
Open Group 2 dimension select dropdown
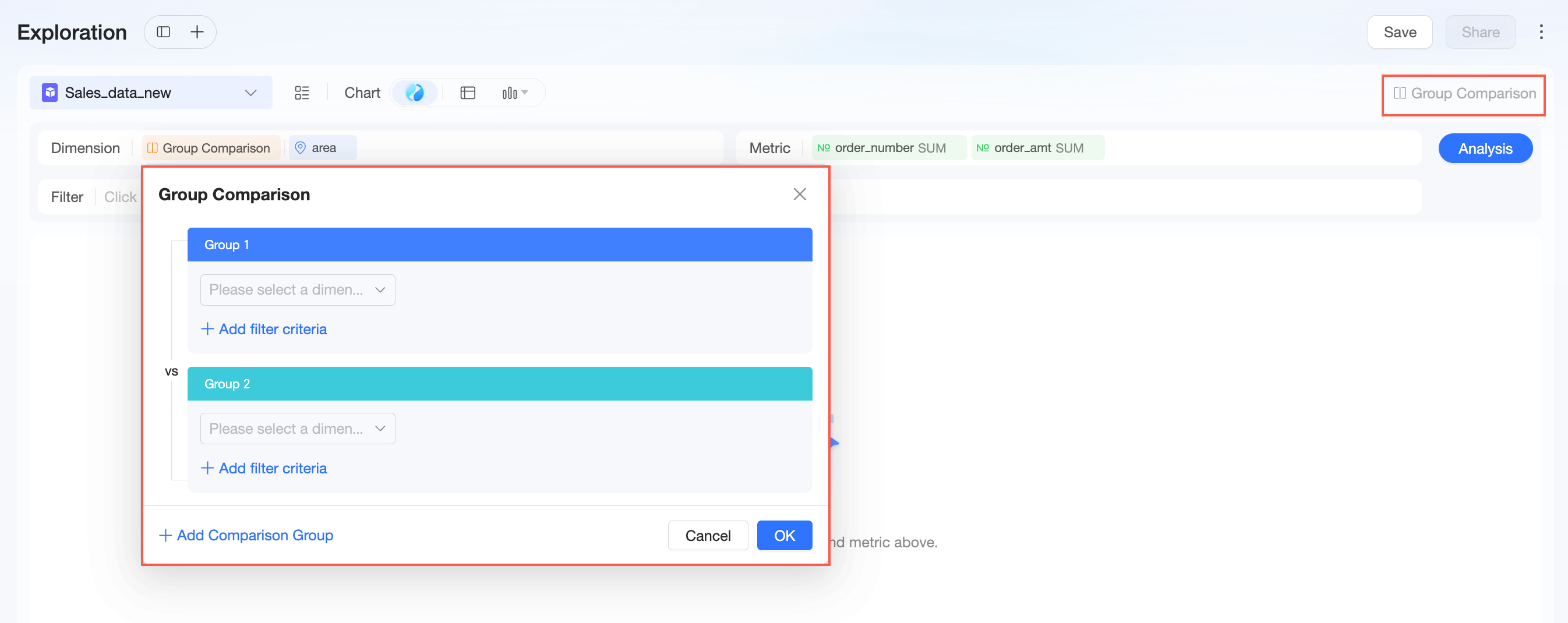tap(297, 429)
